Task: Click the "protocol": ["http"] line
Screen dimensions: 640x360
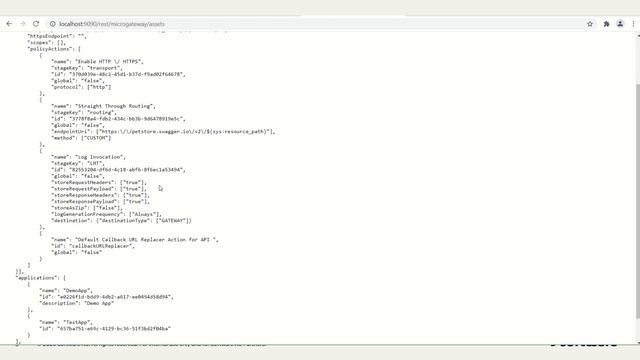Action: [81, 87]
